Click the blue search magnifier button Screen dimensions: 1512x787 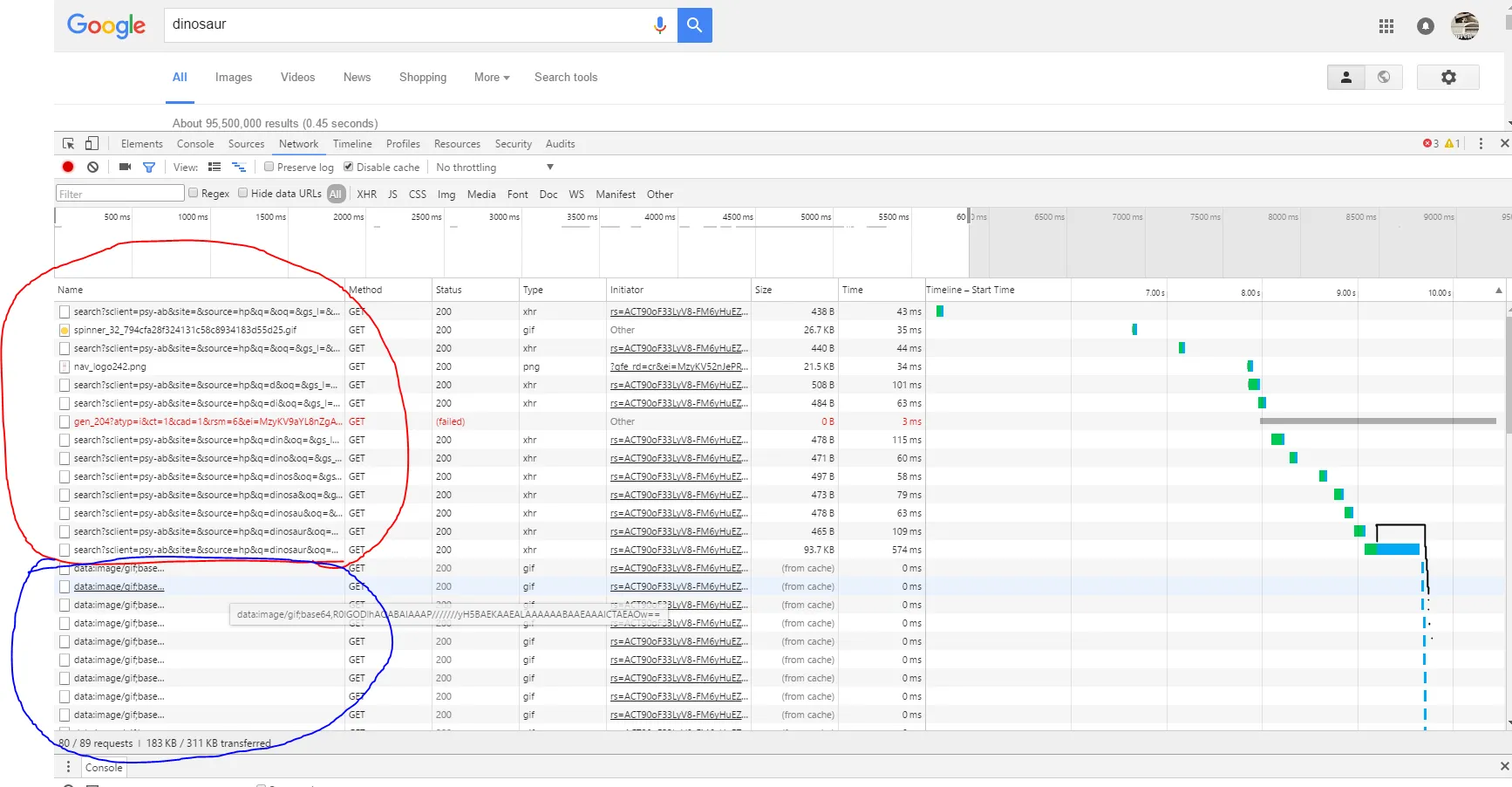695,25
